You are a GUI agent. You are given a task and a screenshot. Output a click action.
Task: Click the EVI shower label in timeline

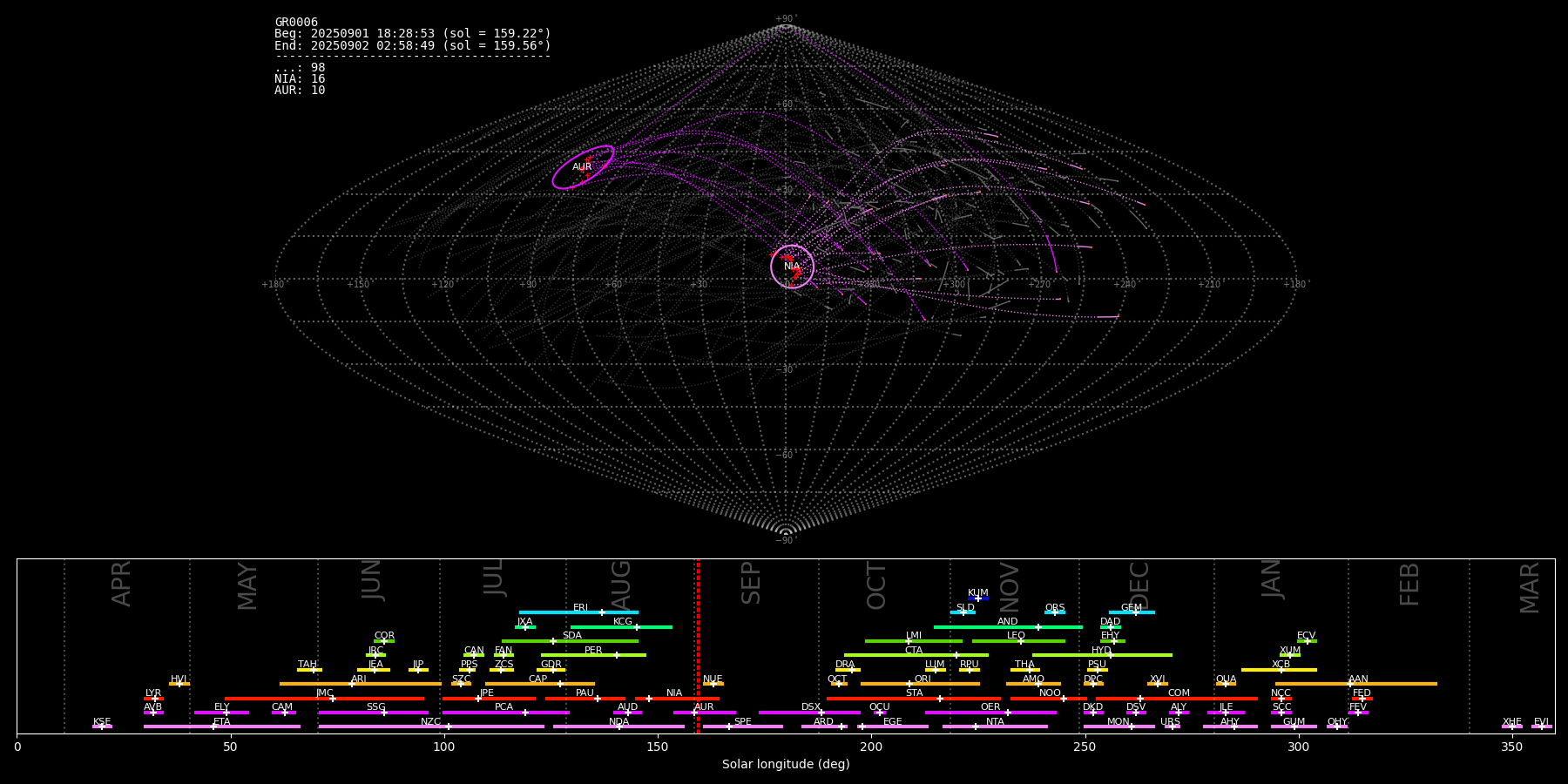click(x=1541, y=722)
